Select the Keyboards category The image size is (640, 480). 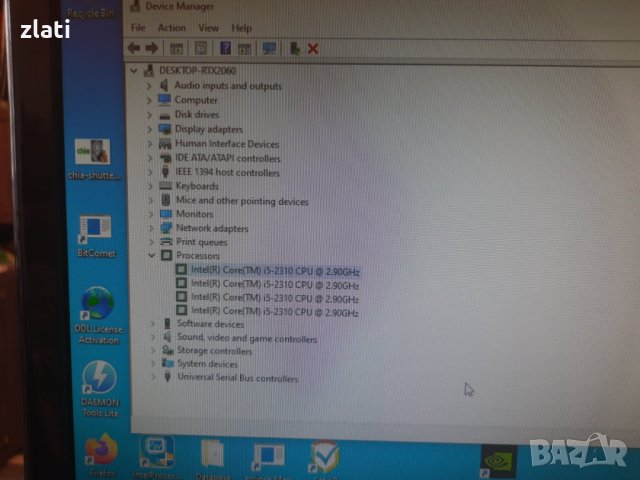pyautogui.click(x=197, y=187)
